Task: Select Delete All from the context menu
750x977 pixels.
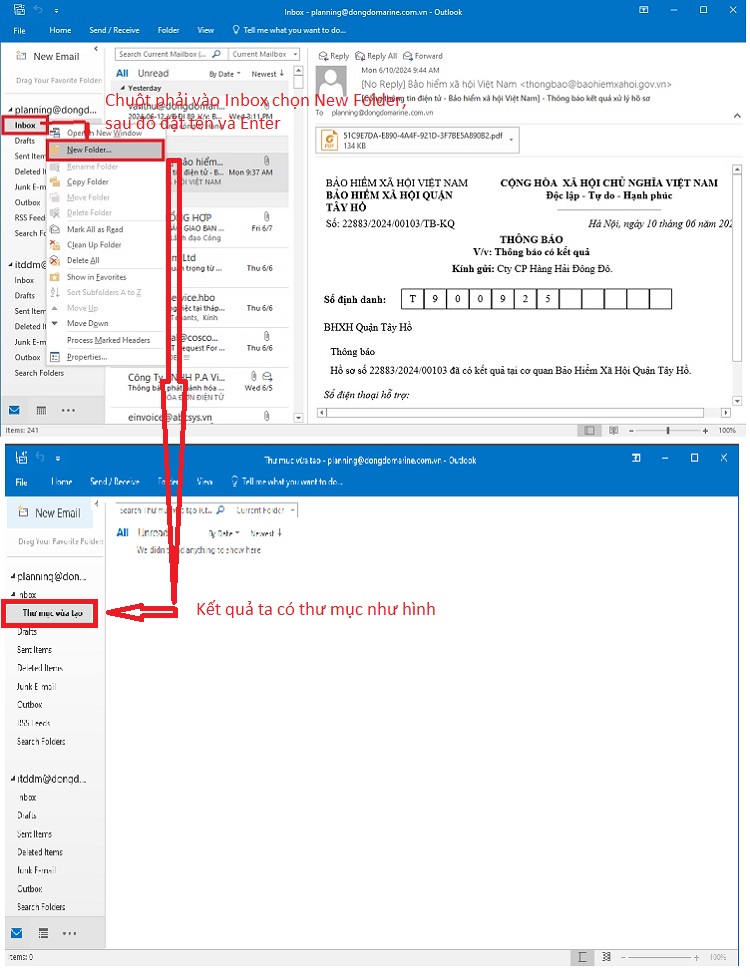Action: (84, 260)
